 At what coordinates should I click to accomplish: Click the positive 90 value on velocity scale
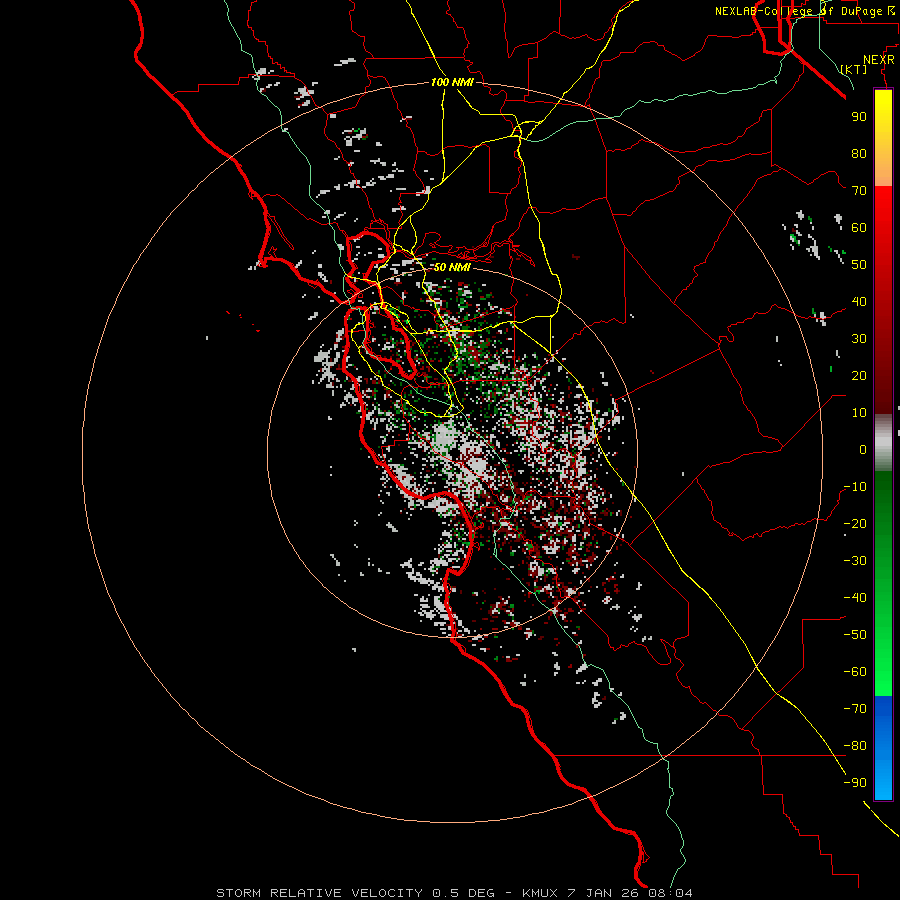859,117
